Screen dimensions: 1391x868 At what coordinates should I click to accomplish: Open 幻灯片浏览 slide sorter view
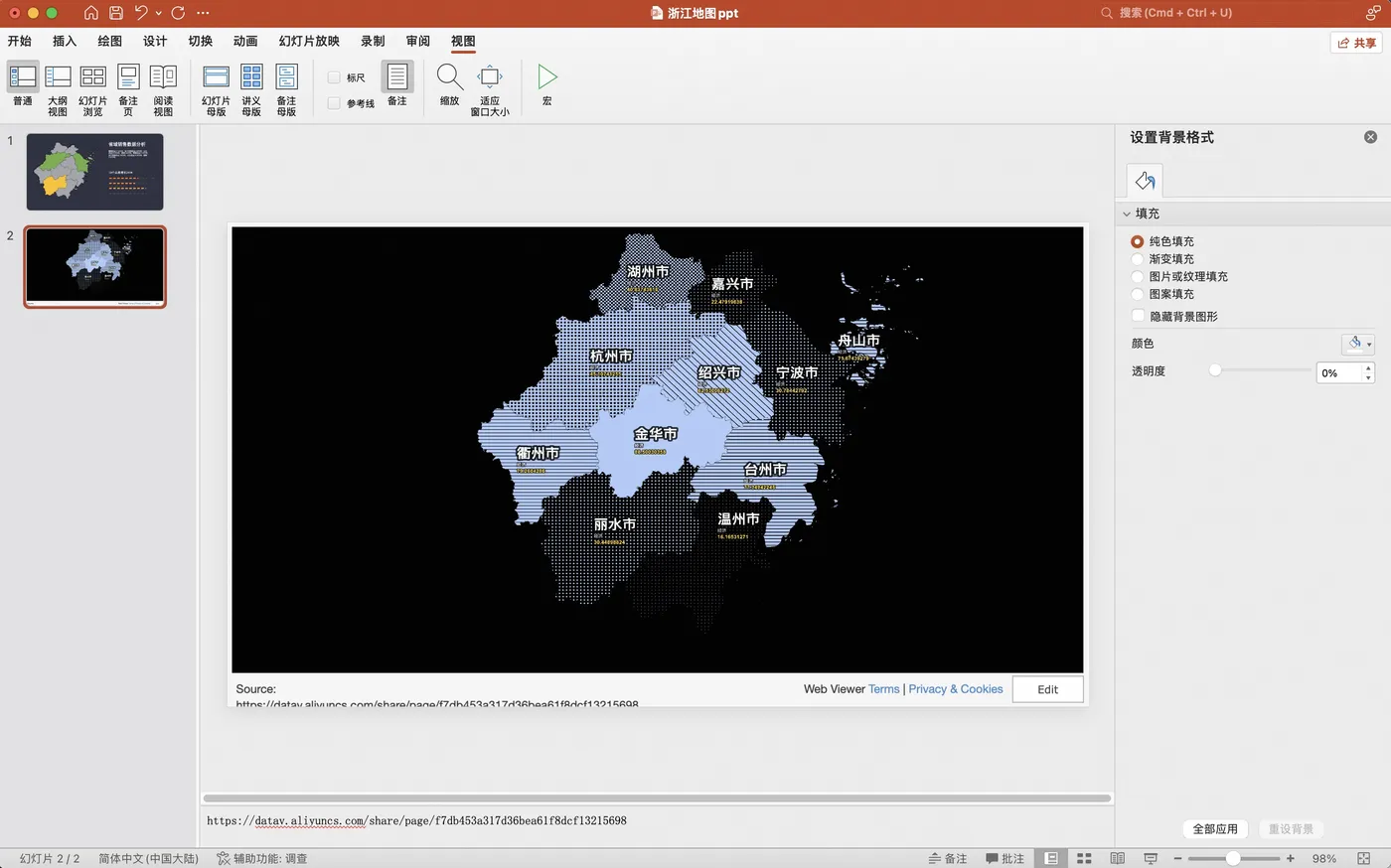(x=92, y=90)
